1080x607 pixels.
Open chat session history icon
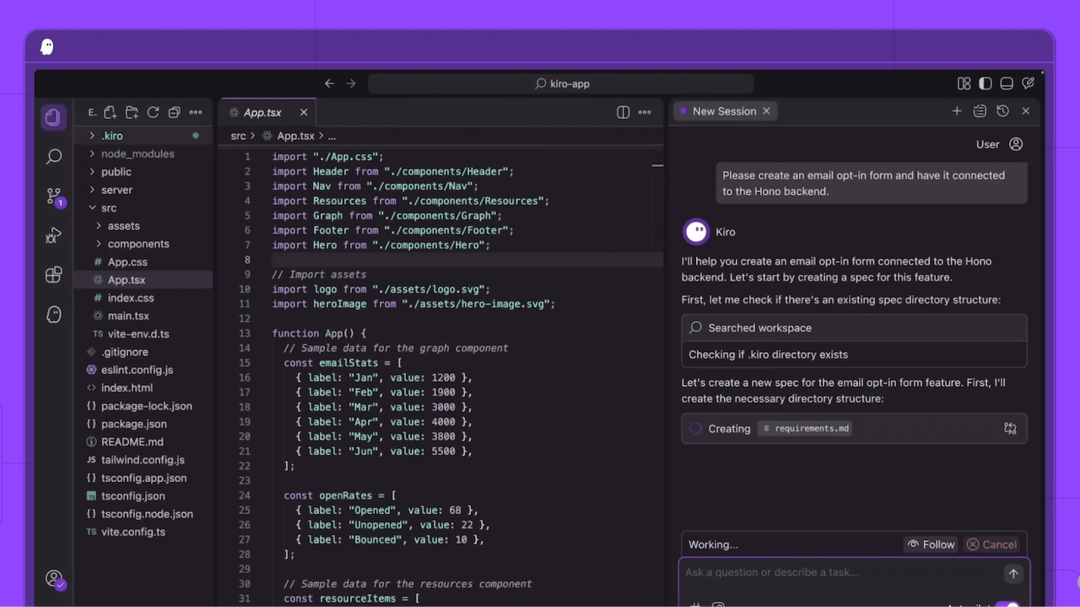[1003, 111]
